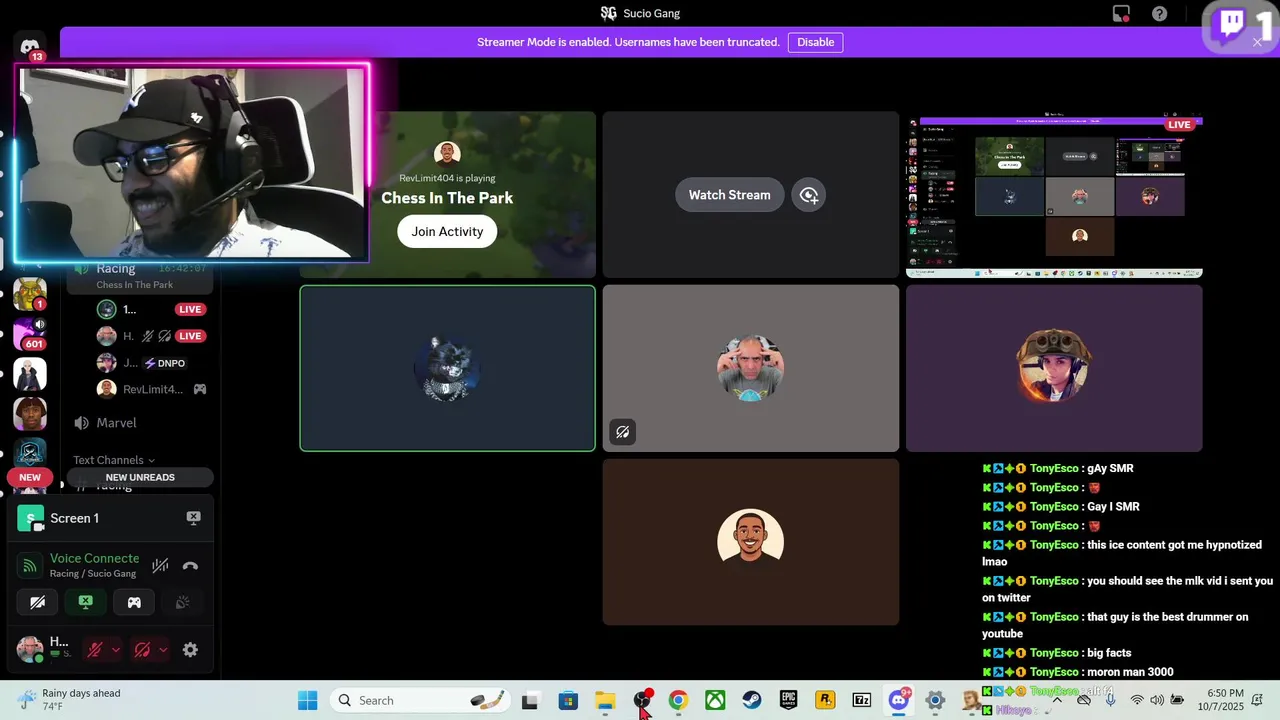Select the gray-haired man's video tile
1280x720 pixels.
coord(750,368)
